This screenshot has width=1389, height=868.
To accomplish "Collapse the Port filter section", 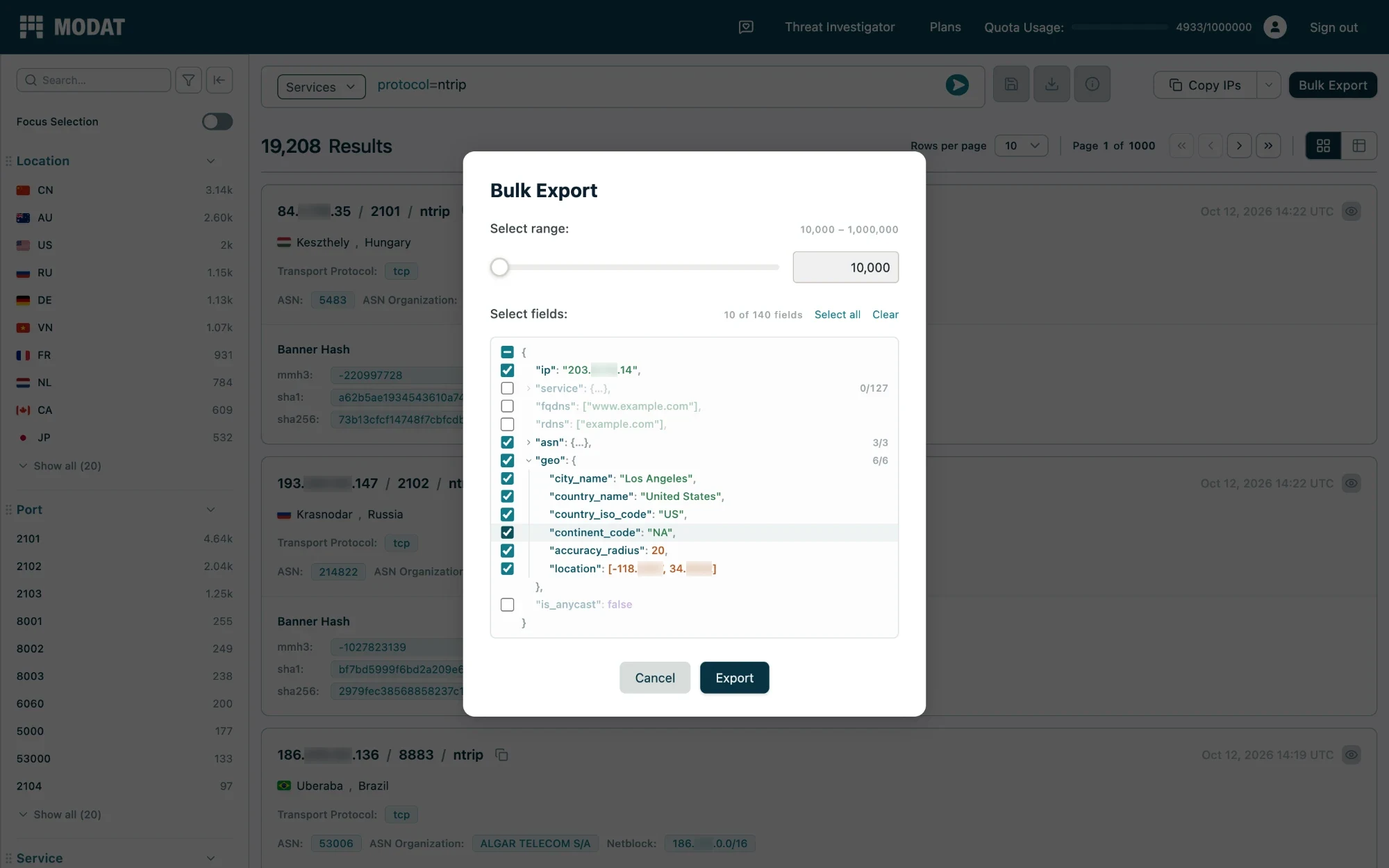I will 210,510.
